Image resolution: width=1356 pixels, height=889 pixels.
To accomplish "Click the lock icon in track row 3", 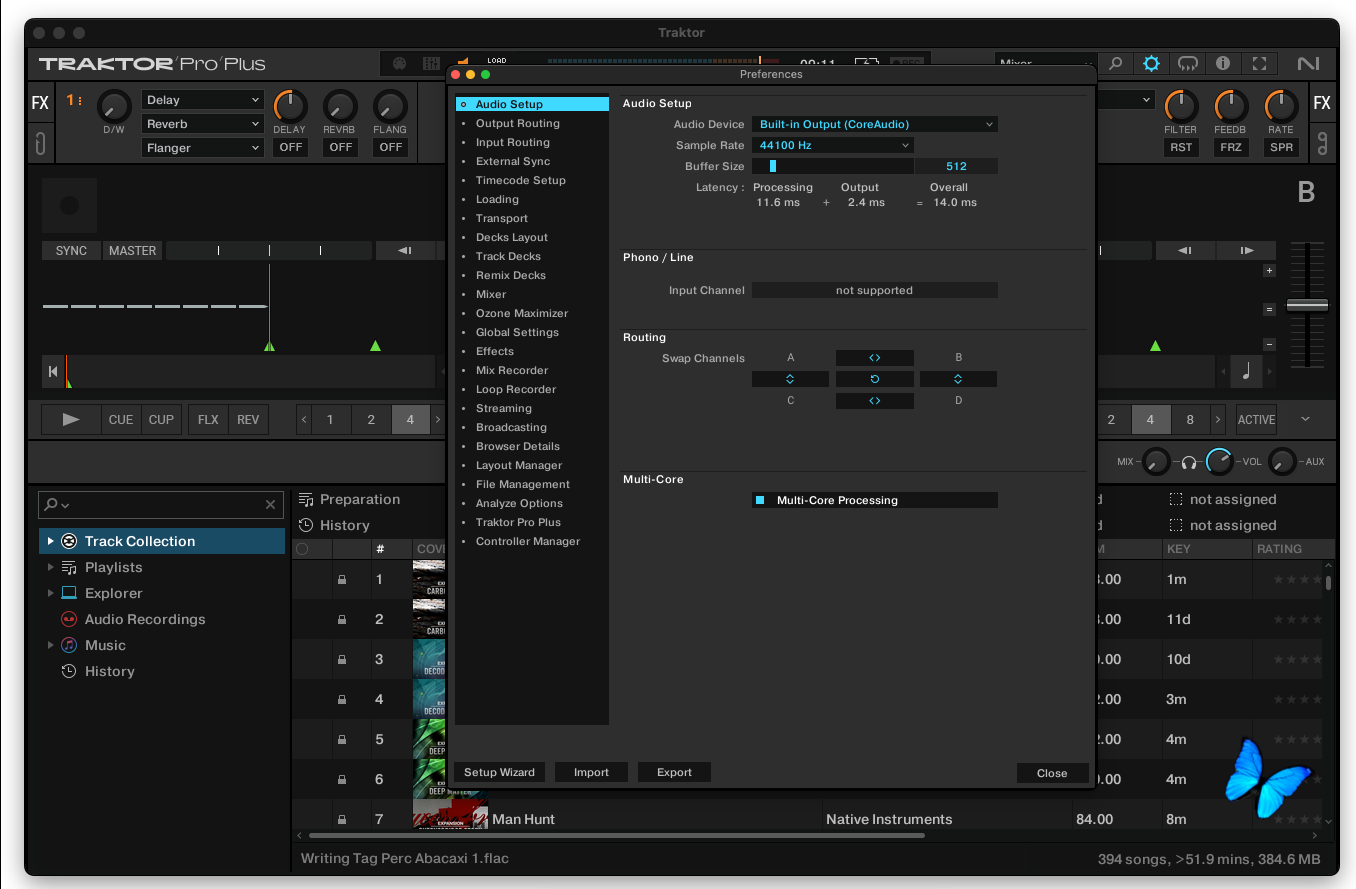I will pyautogui.click(x=342, y=659).
